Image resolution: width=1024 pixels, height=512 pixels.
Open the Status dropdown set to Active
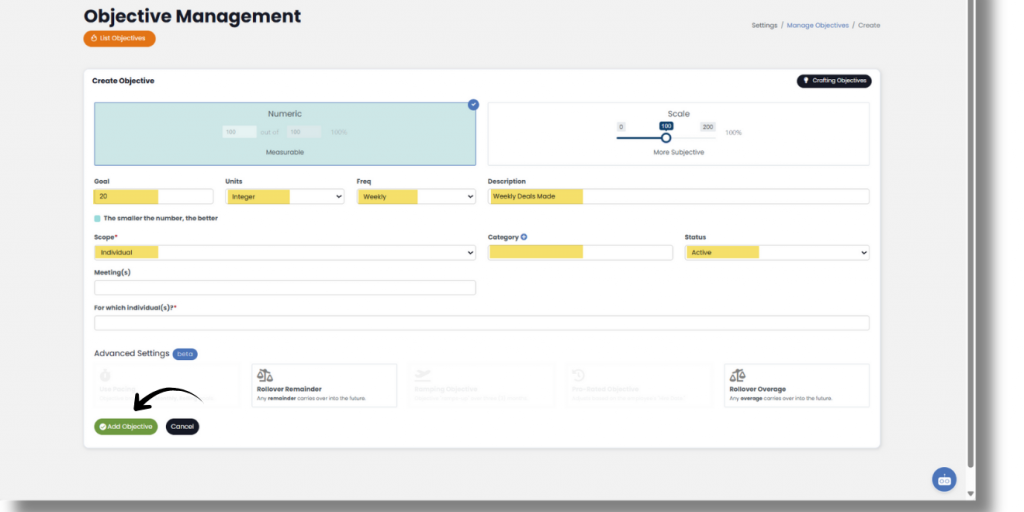(776, 253)
